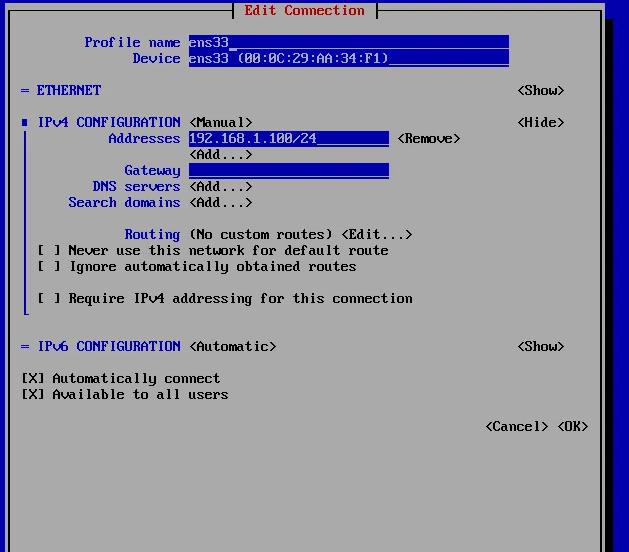This screenshot has height=552, width=629.
Task: Show the IPv6 CONFIGURATION section
Action: 541,346
